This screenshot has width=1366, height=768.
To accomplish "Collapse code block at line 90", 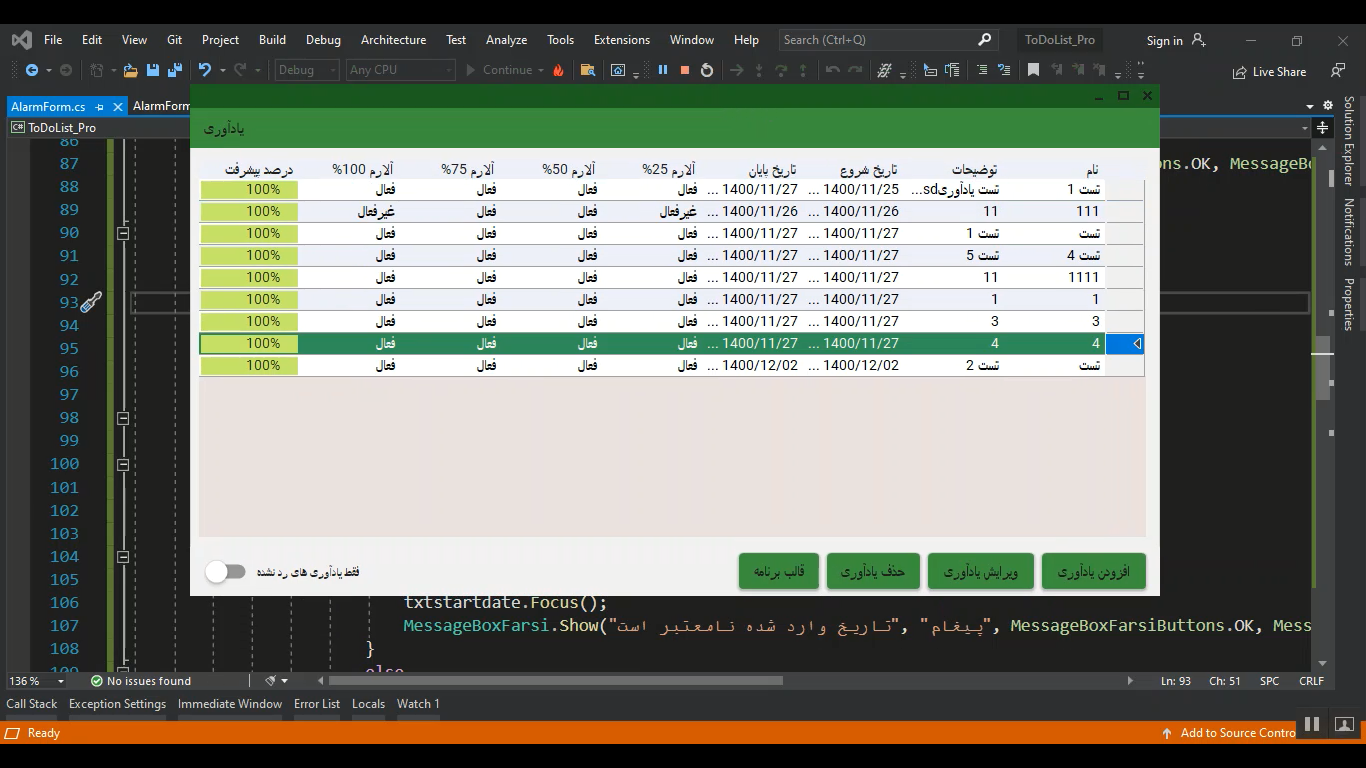I will pyautogui.click(x=123, y=233).
